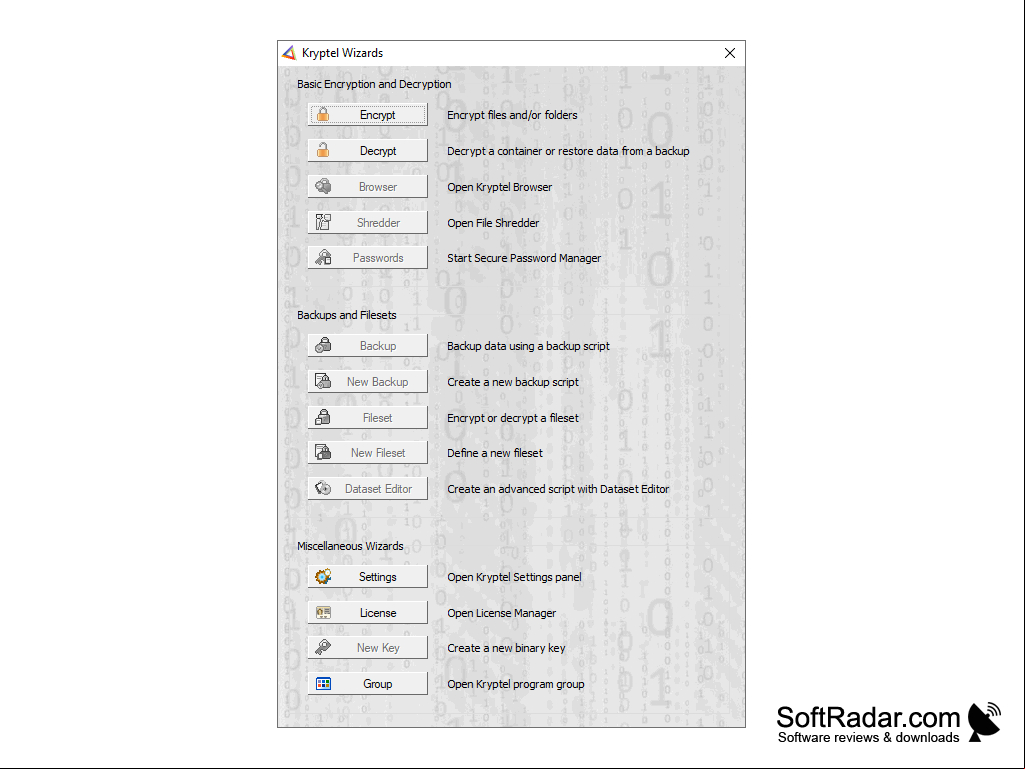Click 'Define a new fileset' text
Viewport: 1025px width, 769px height.
(495, 453)
